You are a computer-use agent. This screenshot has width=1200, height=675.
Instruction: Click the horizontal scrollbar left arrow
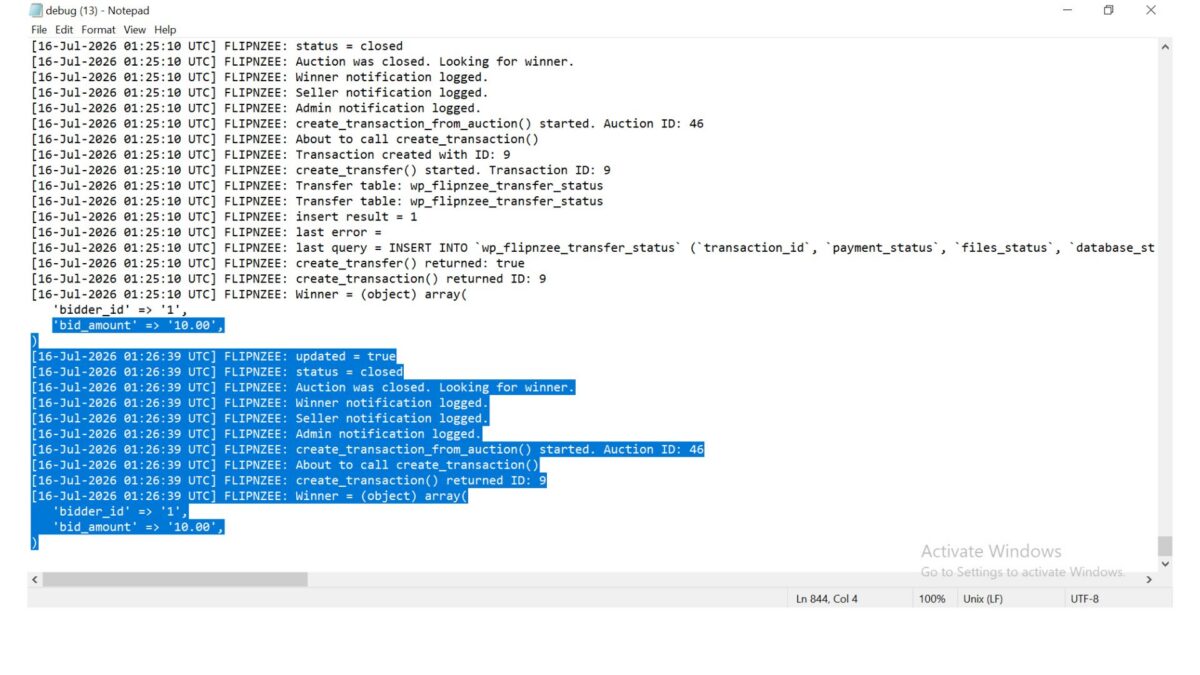click(35, 580)
